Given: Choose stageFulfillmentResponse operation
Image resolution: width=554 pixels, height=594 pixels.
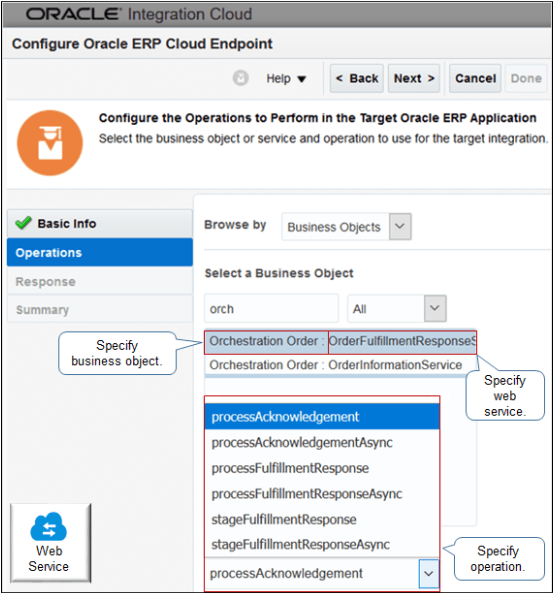Looking at the screenshot, I should [322, 519].
